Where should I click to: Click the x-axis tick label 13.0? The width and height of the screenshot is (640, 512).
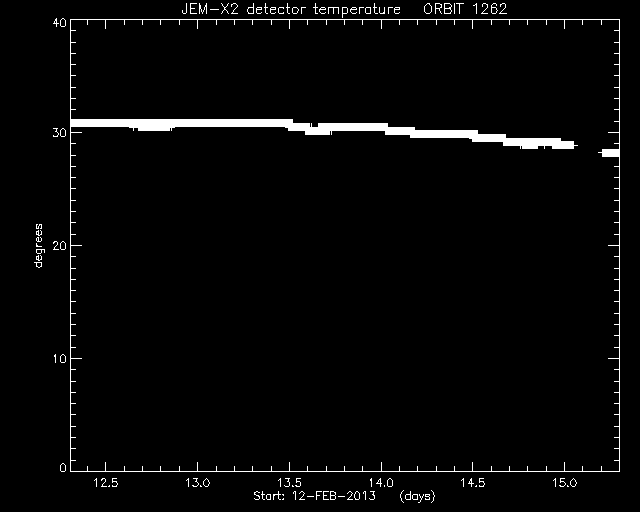click(198, 483)
